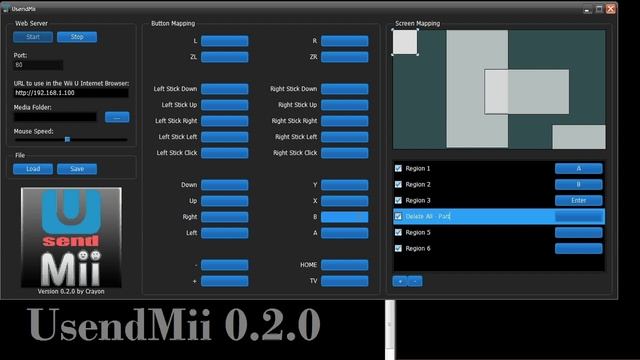Select the small square region at top-left of screen map
The image size is (640, 360).
[405, 42]
